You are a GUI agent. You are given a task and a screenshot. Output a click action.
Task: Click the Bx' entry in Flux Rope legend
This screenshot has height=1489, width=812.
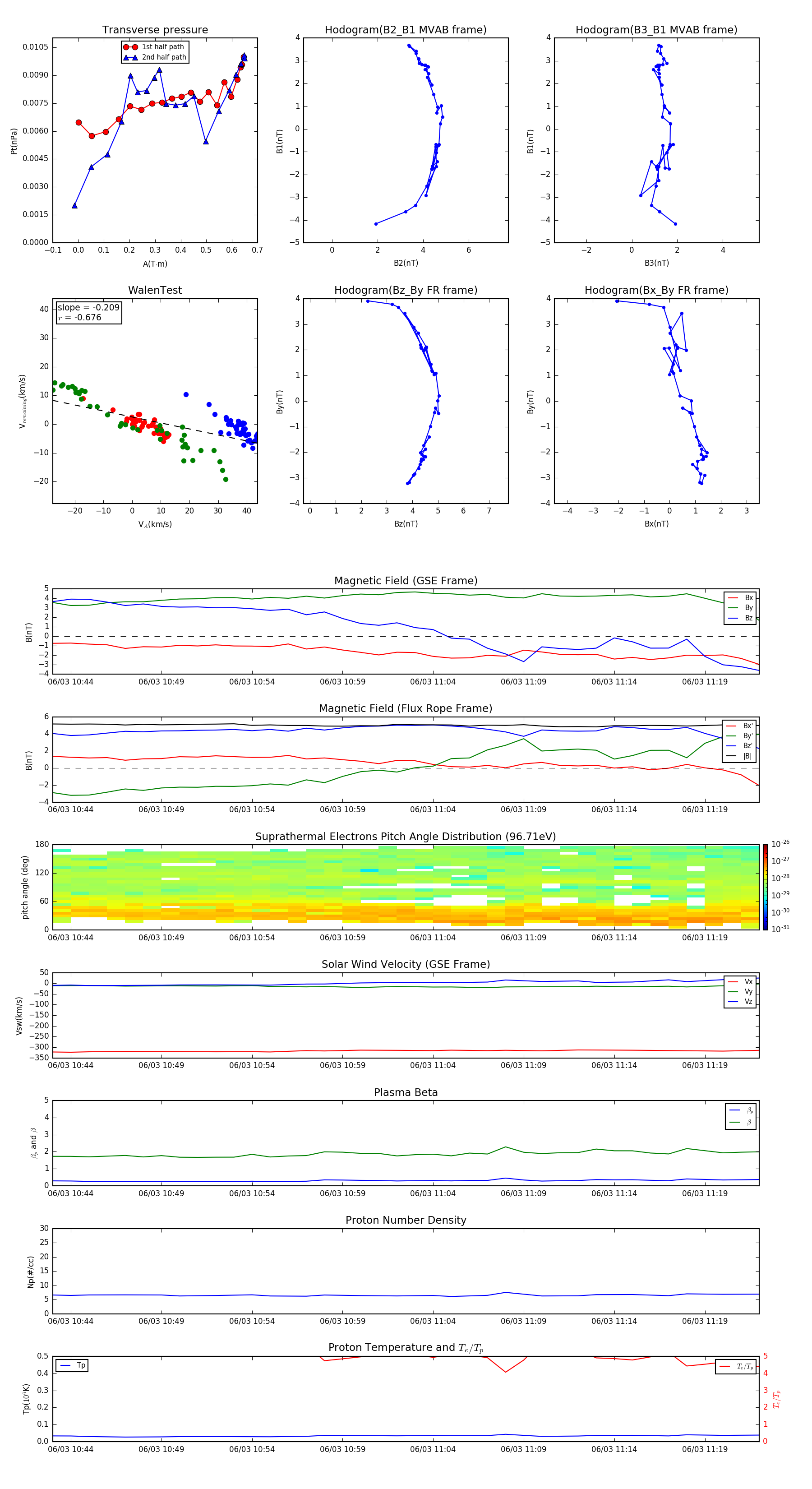[740, 726]
